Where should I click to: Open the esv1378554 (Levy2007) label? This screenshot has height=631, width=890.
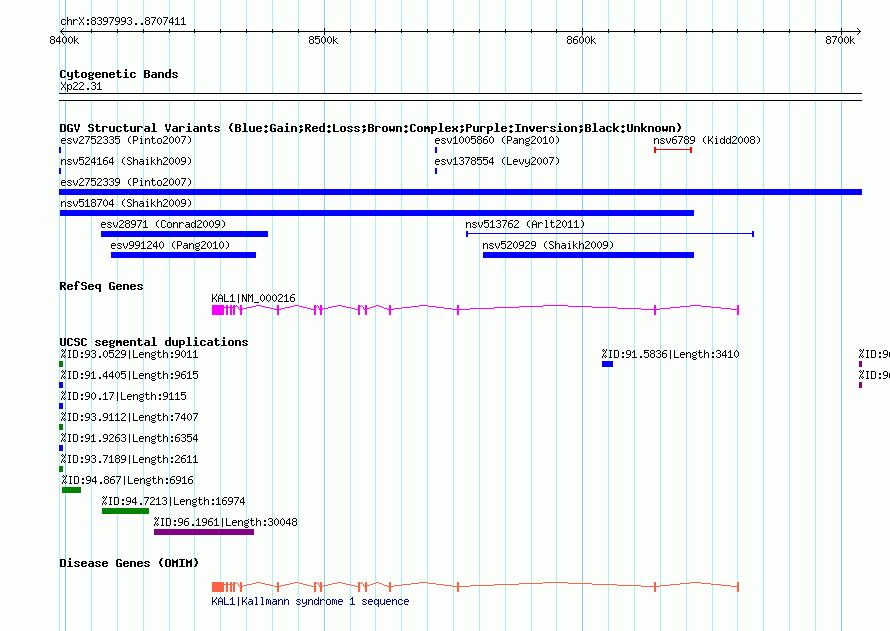(497, 161)
